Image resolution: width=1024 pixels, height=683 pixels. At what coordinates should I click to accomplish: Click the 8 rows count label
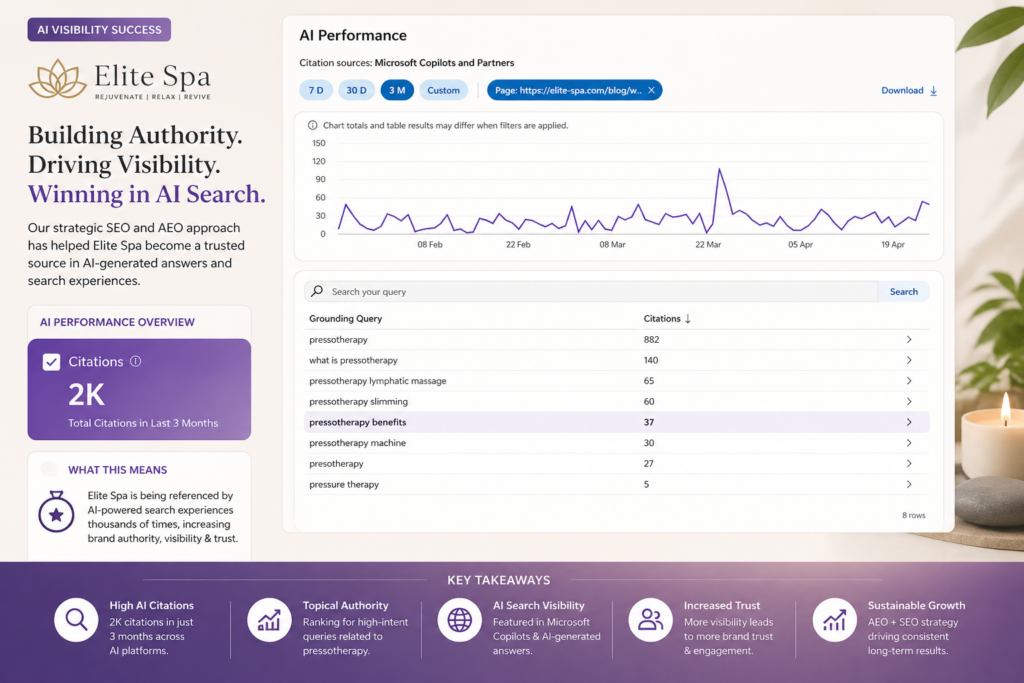pos(914,515)
